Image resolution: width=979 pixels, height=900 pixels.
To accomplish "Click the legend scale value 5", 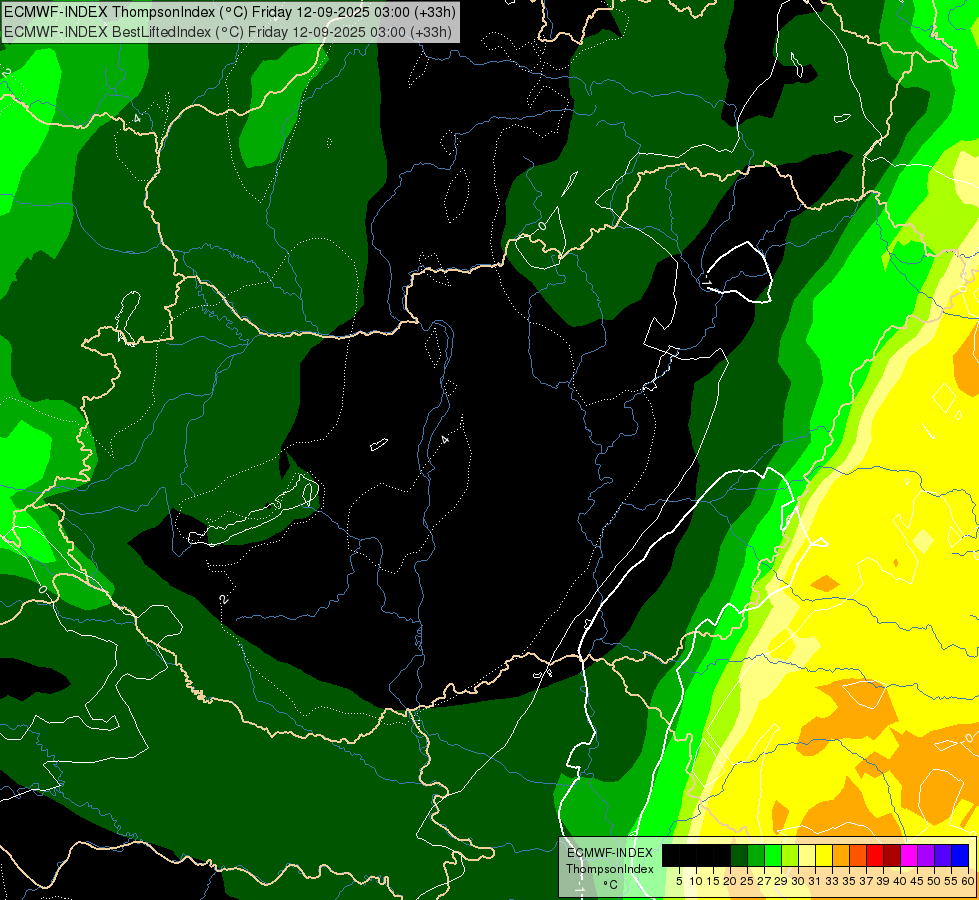I will pyautogui.click(x=679, y=881).
